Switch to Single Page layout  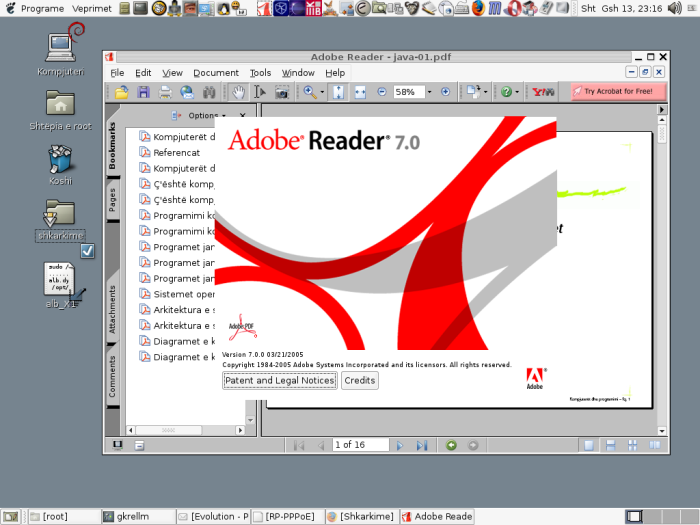coord(589,445)
